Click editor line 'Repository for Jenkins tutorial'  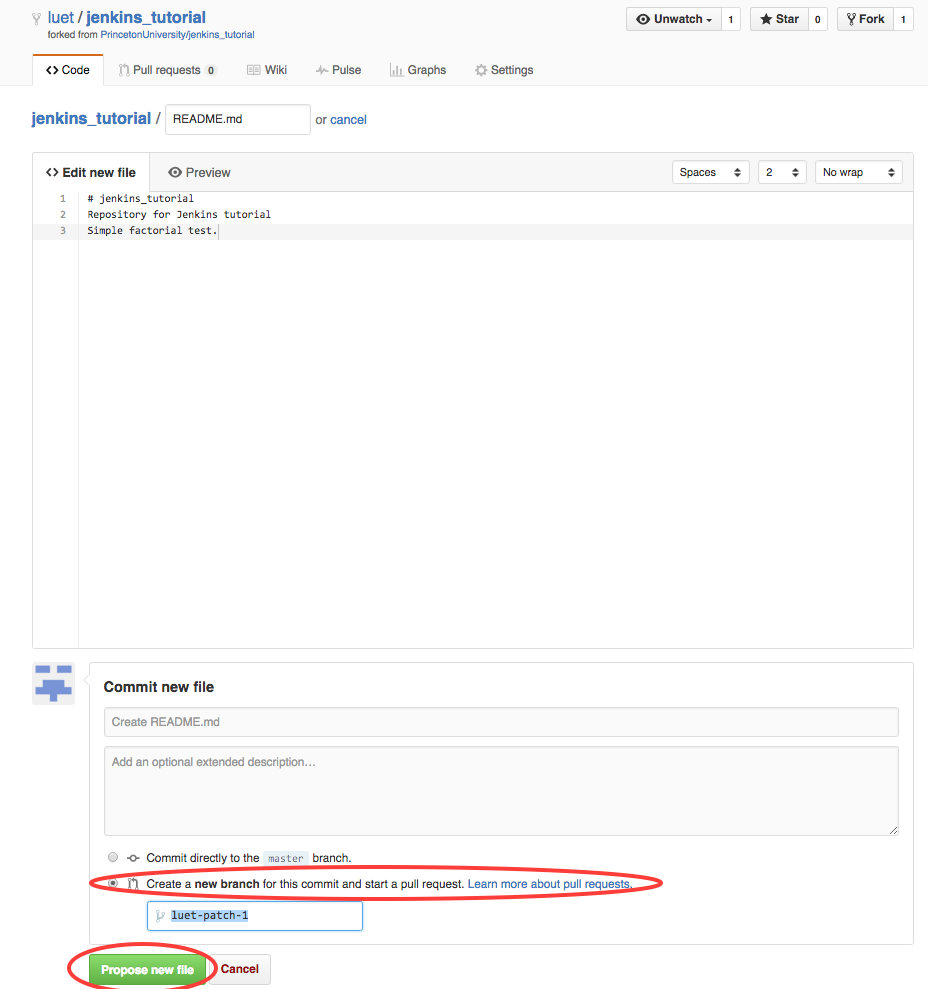click(179, 214)
